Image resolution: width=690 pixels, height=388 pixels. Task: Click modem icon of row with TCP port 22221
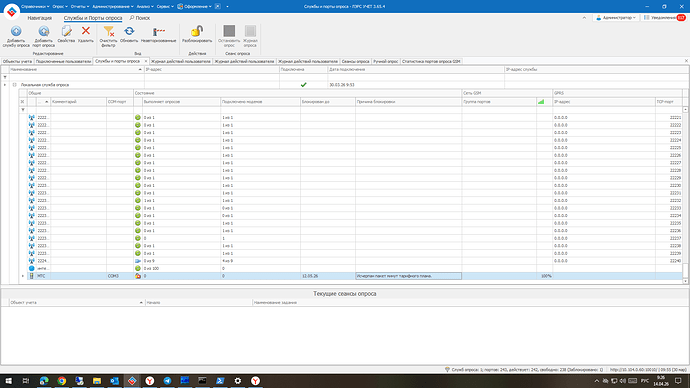pyautogui.click(x=32, y=117)
